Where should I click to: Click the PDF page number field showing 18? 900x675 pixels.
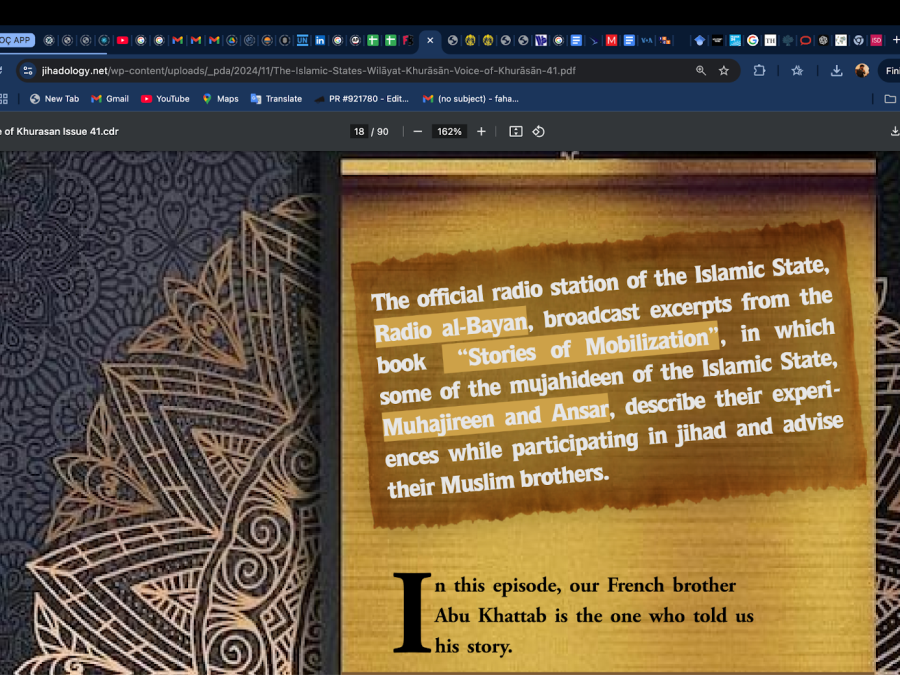(359, 131)
